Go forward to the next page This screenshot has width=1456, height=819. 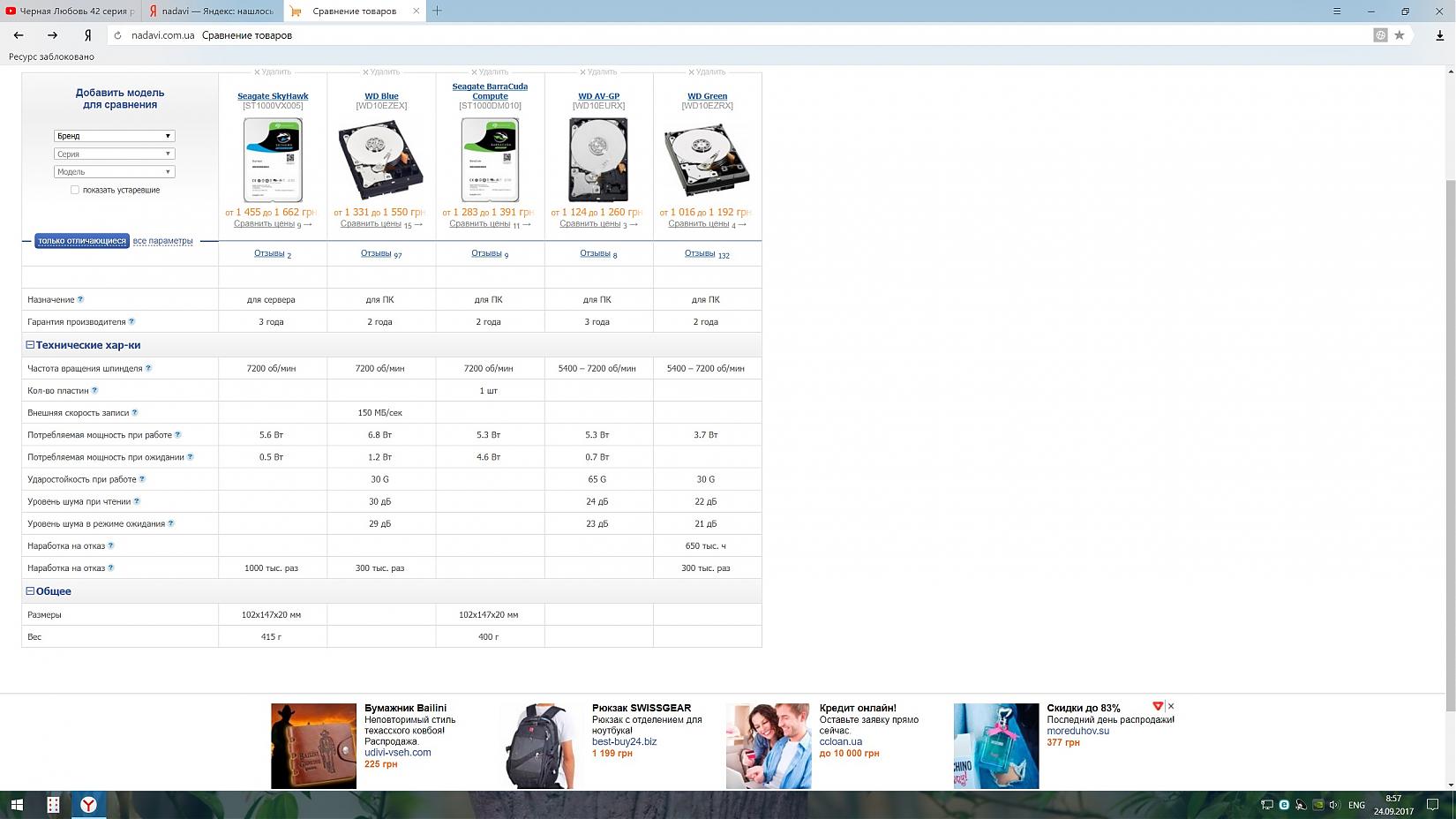[52, 35]
